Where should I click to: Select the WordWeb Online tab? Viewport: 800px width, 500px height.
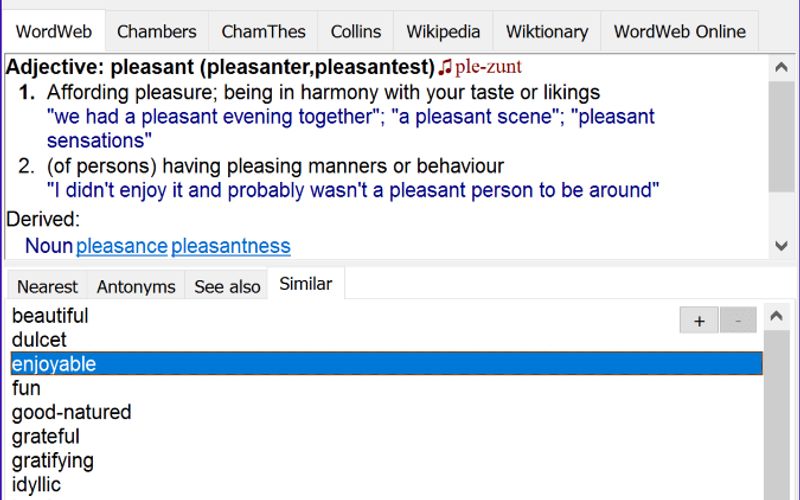click(x=679, y=31)
